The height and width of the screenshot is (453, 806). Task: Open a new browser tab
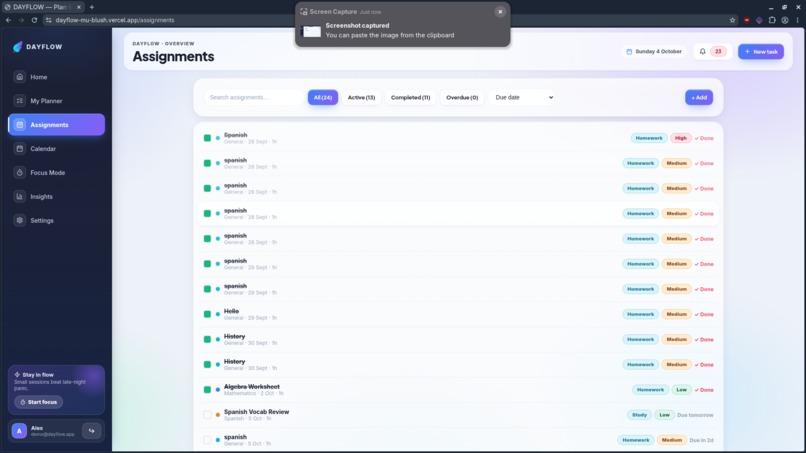[x=91, y=7]
